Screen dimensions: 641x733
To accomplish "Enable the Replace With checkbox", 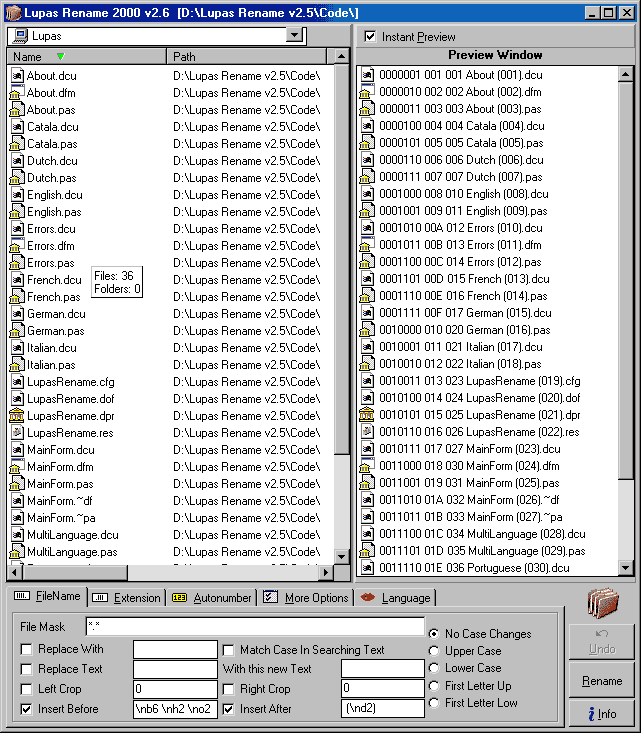I will pyautogui.click(x=26, y=650).
